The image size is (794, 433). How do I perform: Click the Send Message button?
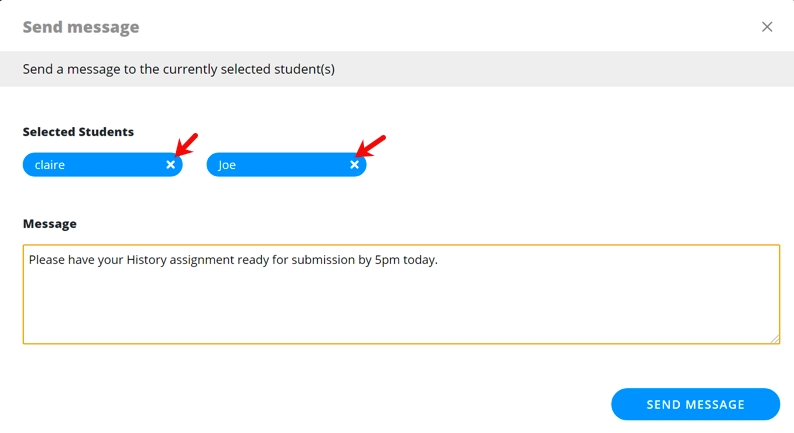pos(695,404)
